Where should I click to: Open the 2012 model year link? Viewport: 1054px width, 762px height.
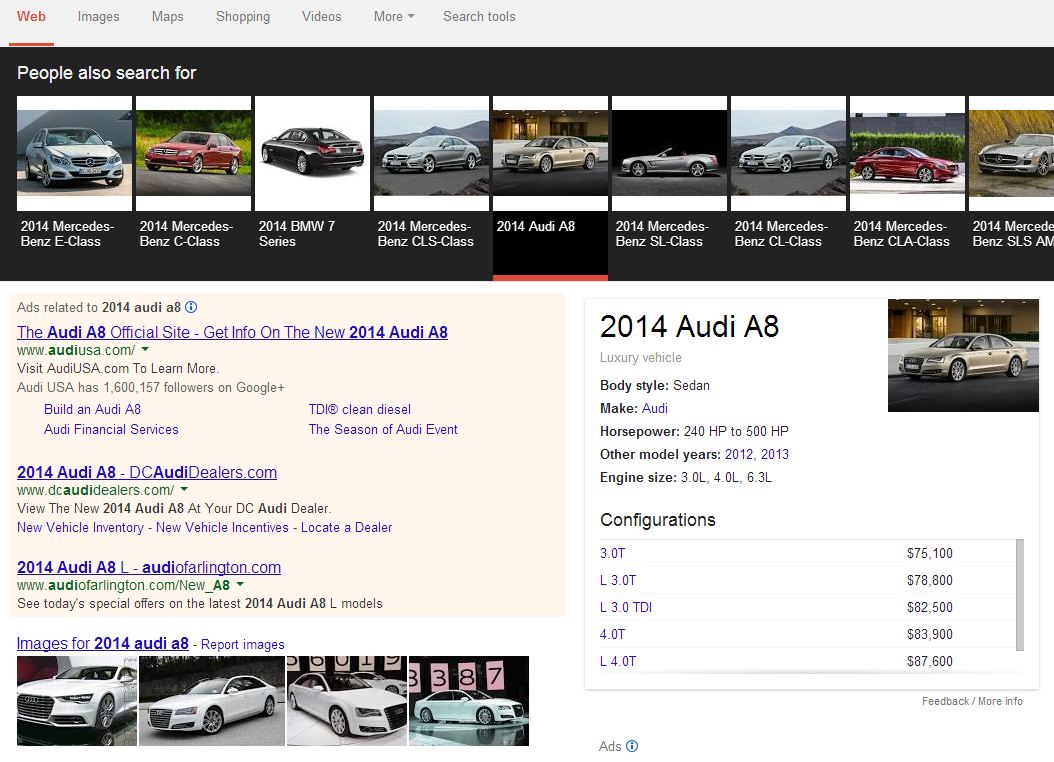pyautogui.click(x=739, y=454)
